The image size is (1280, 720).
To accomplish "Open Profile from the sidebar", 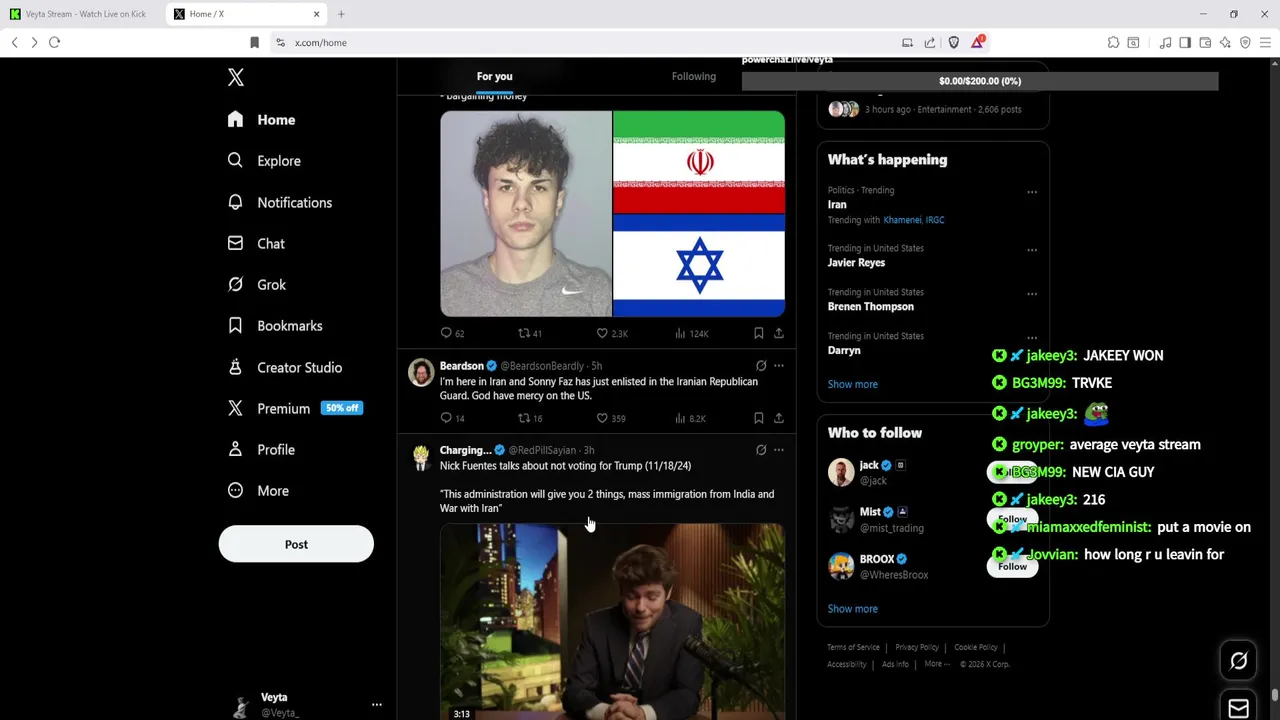I will click(x=260, y=449).
